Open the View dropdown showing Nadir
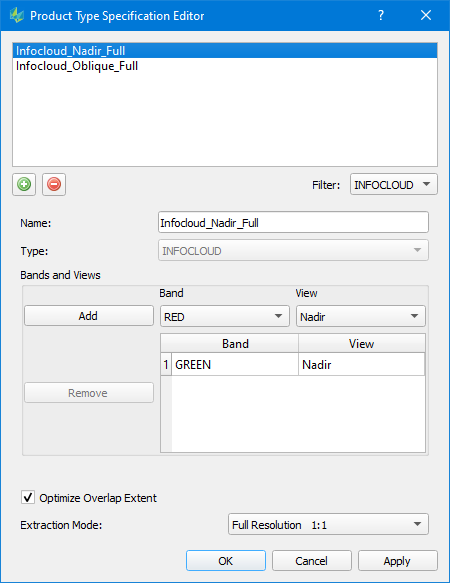This screenshot has width=450, height=583. point(360,316)
